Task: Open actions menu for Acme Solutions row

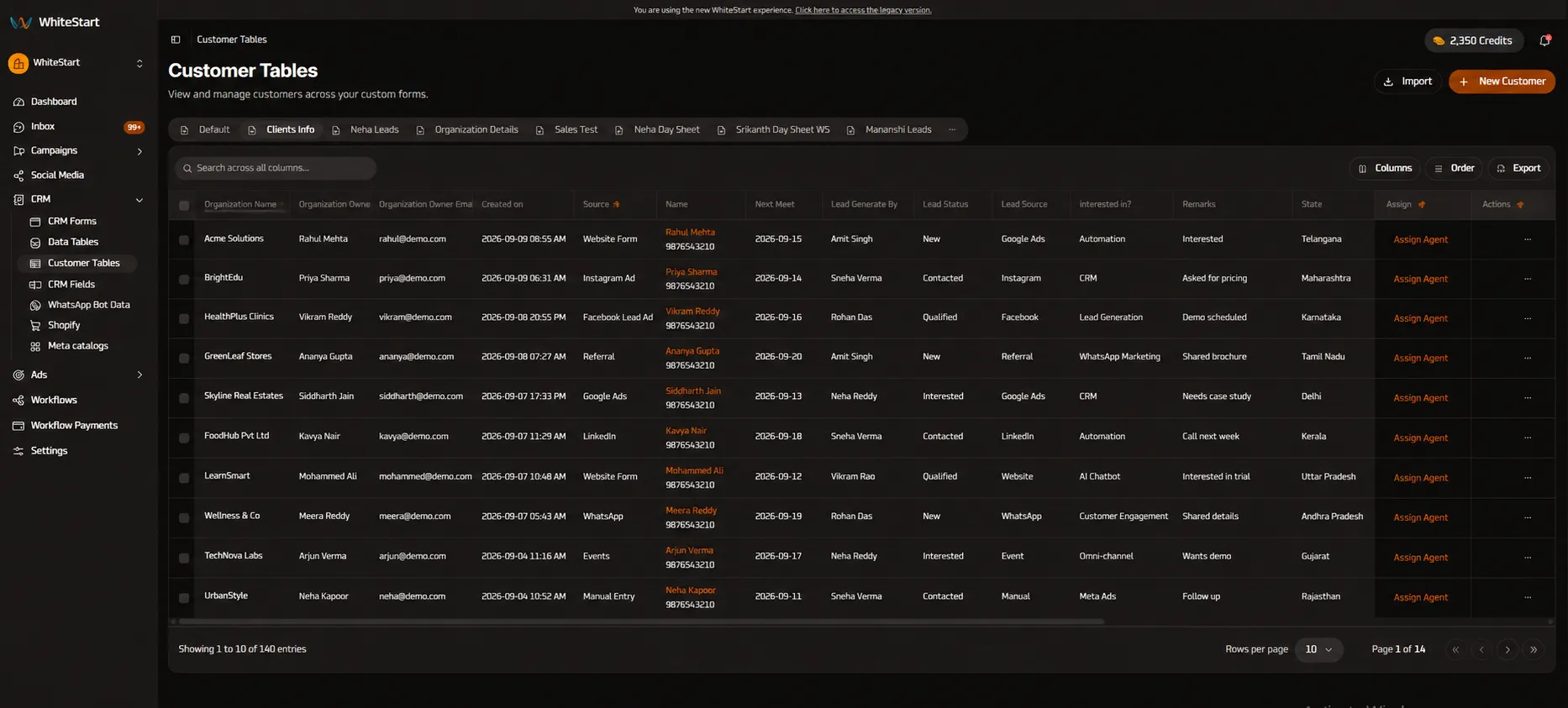Action: (x=1528, y=239)
